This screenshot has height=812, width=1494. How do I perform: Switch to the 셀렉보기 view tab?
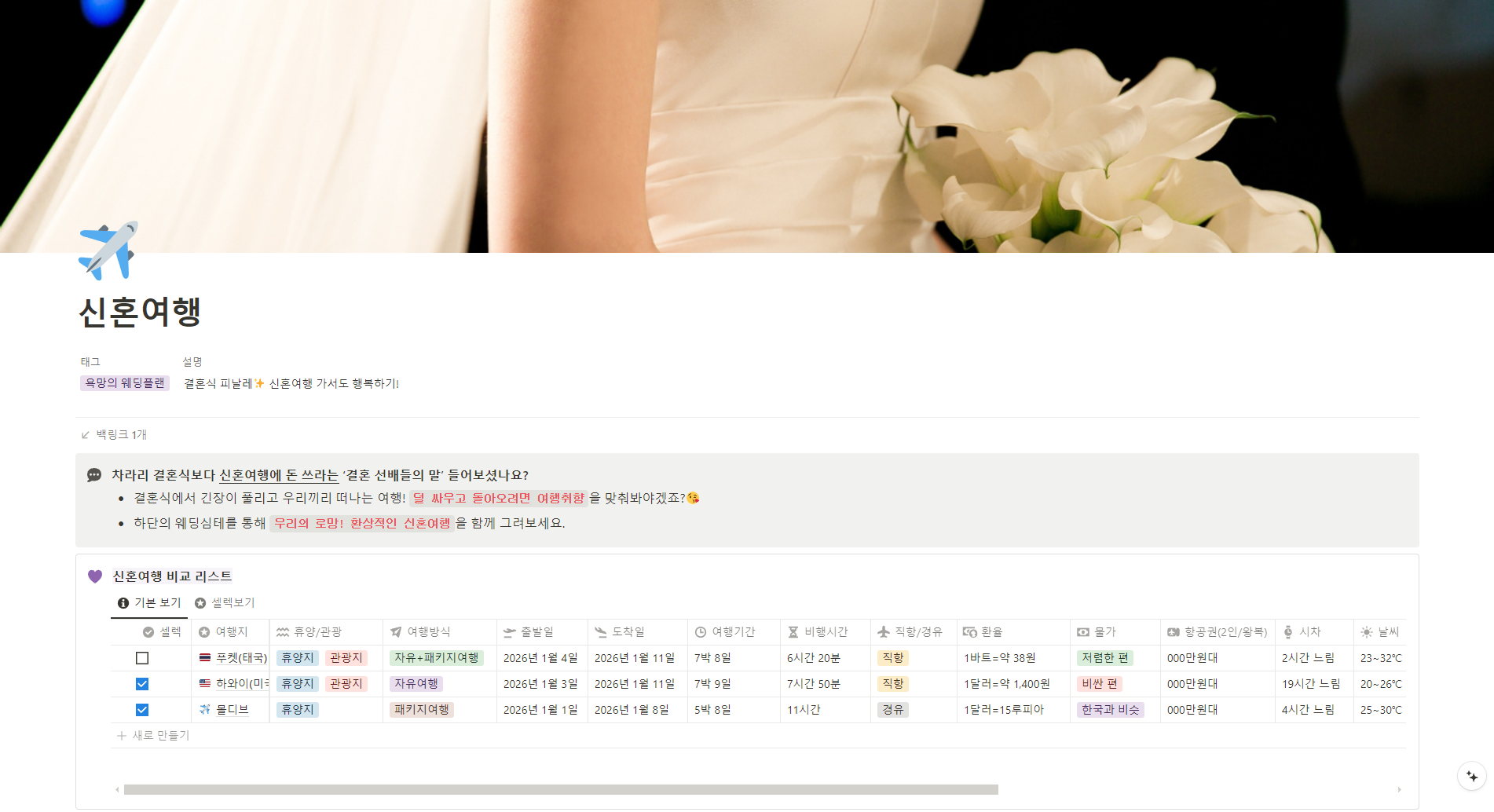225,602
